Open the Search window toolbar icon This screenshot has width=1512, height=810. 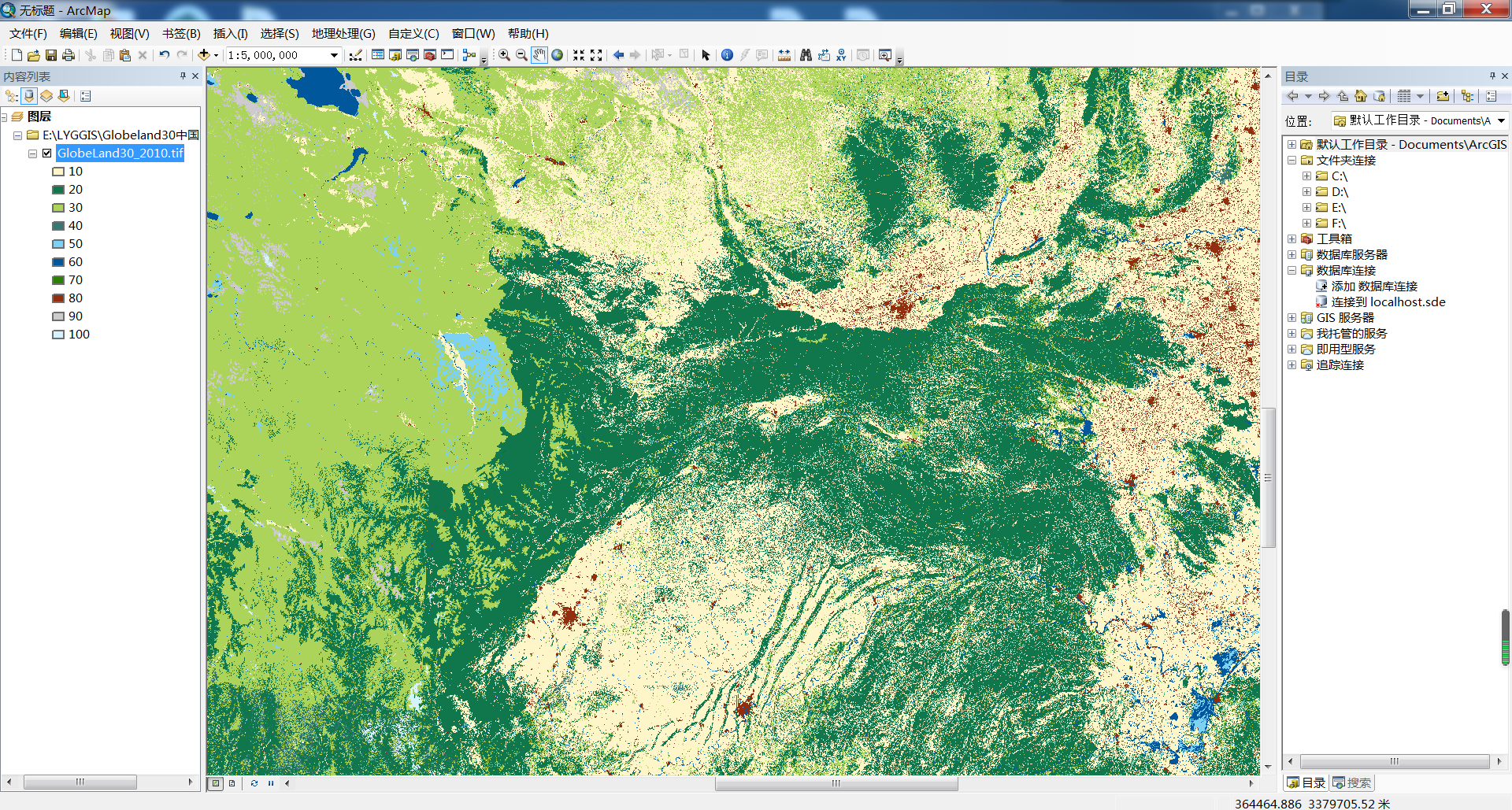click(x=413, y=55)
